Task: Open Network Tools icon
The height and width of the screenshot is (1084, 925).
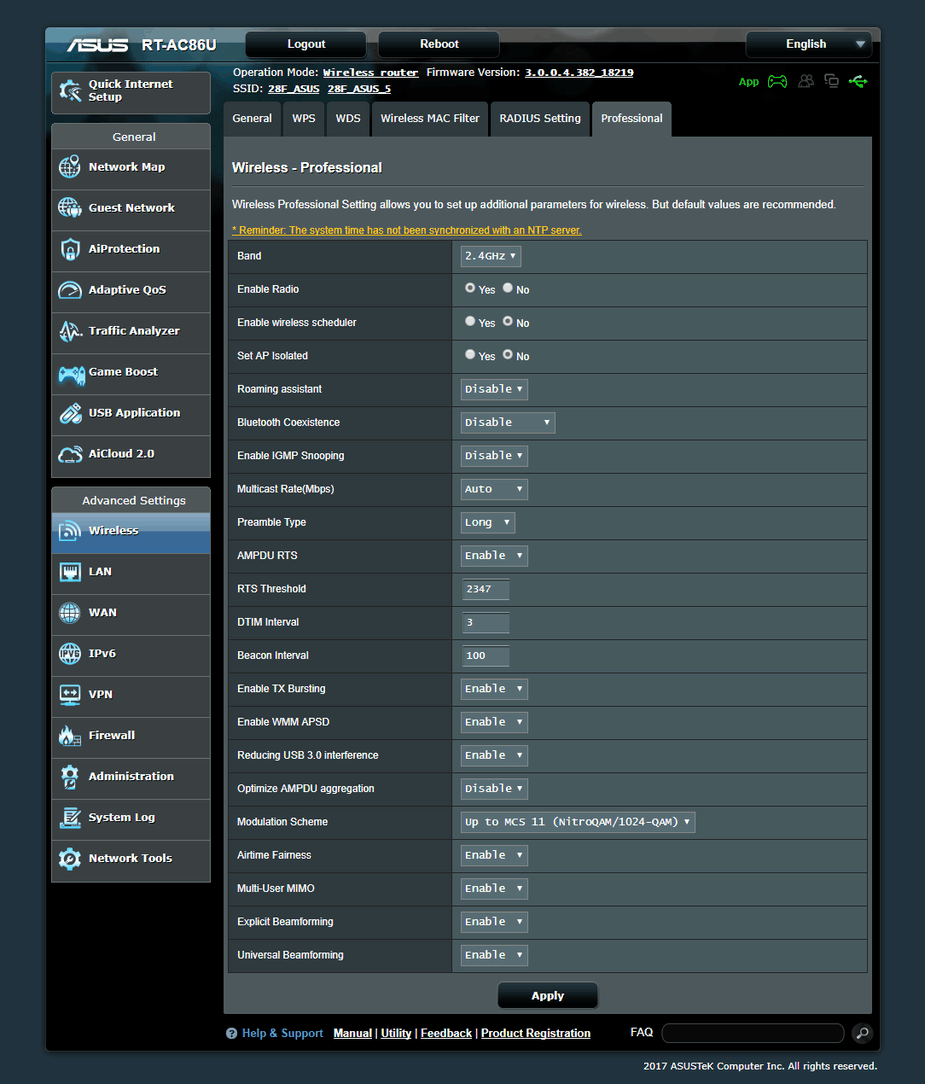Action: 70,858
